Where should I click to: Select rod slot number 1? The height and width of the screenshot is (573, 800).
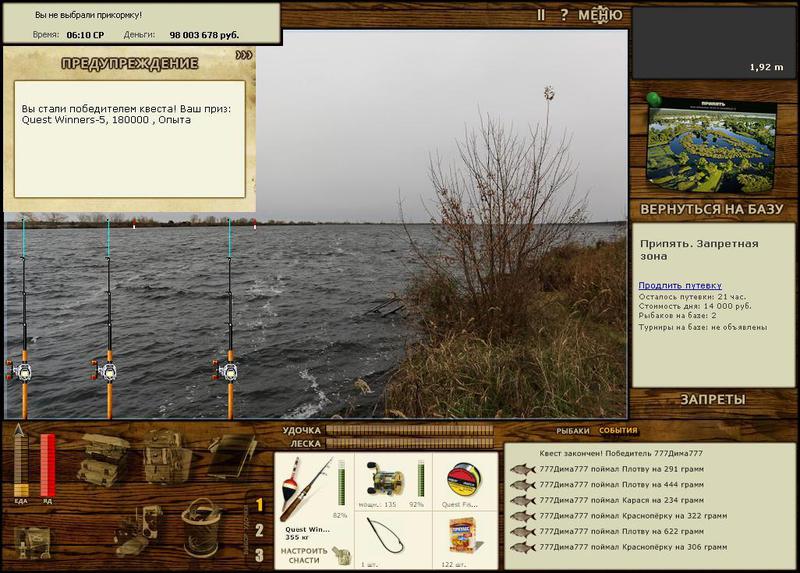pyautogui.click(x=259, y=505)
